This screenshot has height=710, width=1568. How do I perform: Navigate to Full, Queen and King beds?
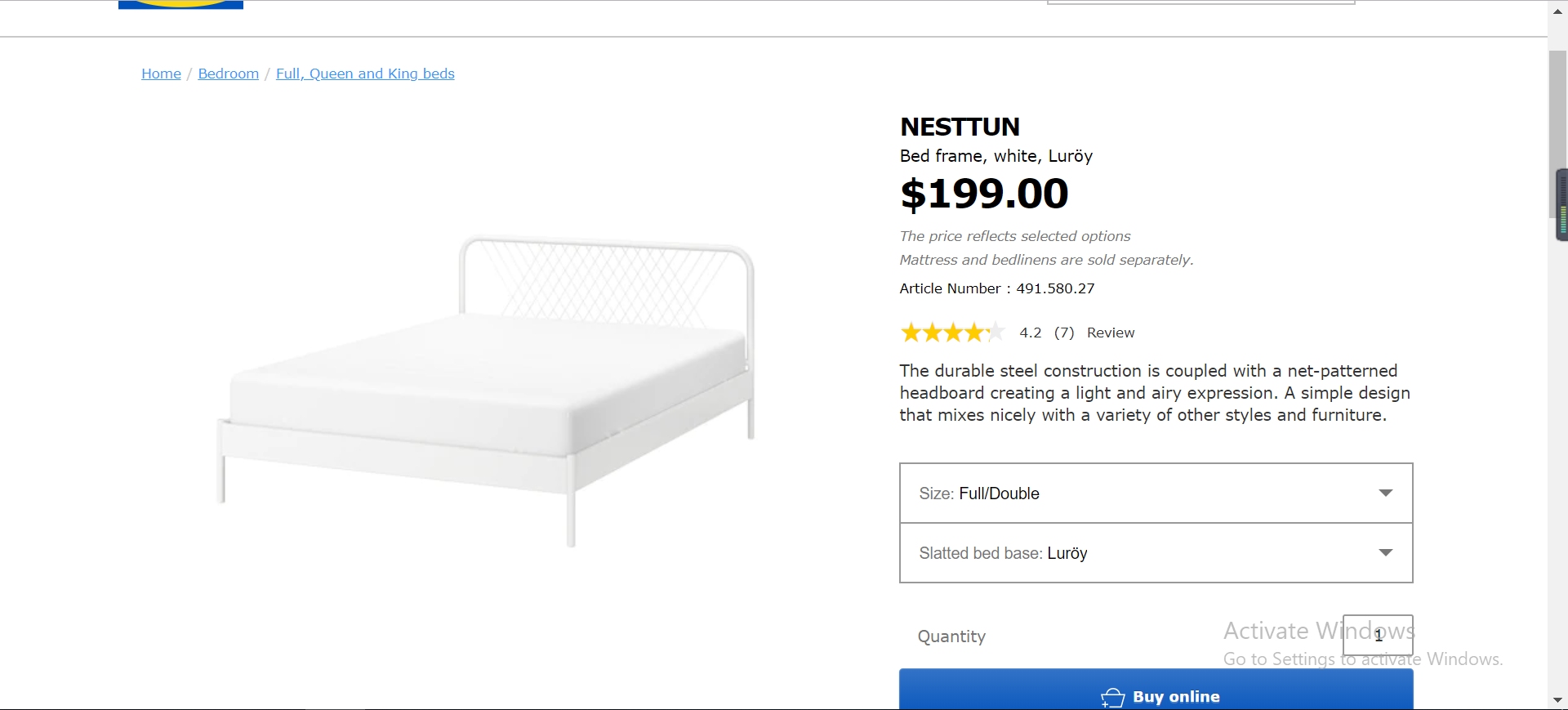(x=365, y=74)
